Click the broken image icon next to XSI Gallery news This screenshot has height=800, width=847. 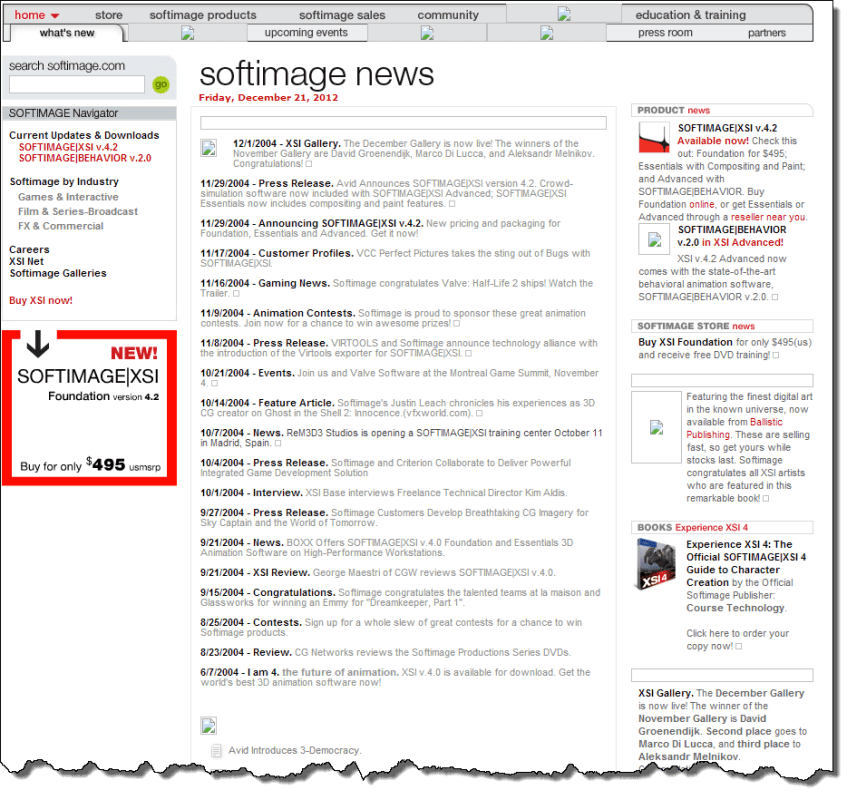[x=209, y=149]
